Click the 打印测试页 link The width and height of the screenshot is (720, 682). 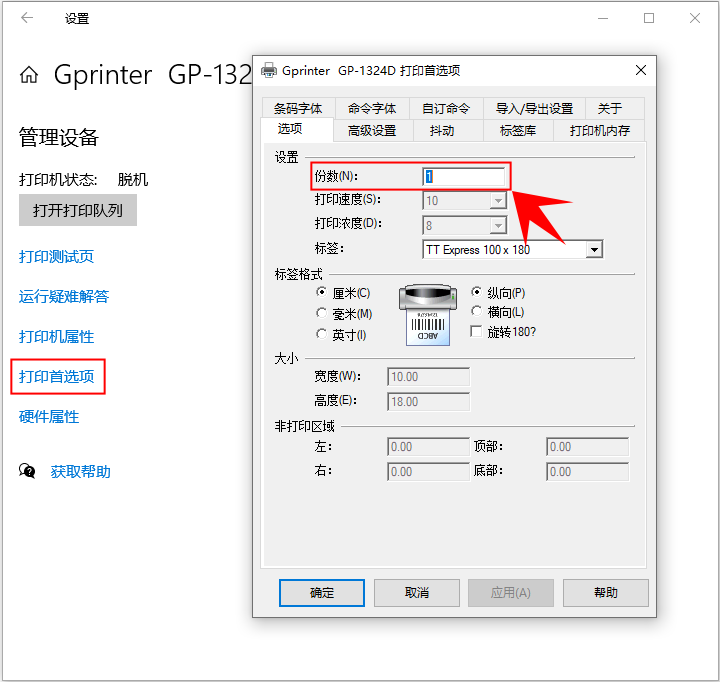pos(56,256)
